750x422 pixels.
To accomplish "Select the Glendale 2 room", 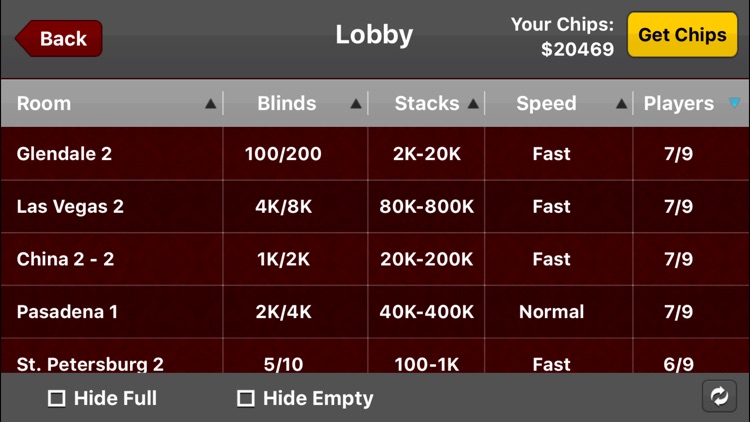I will tap(64, 154).
